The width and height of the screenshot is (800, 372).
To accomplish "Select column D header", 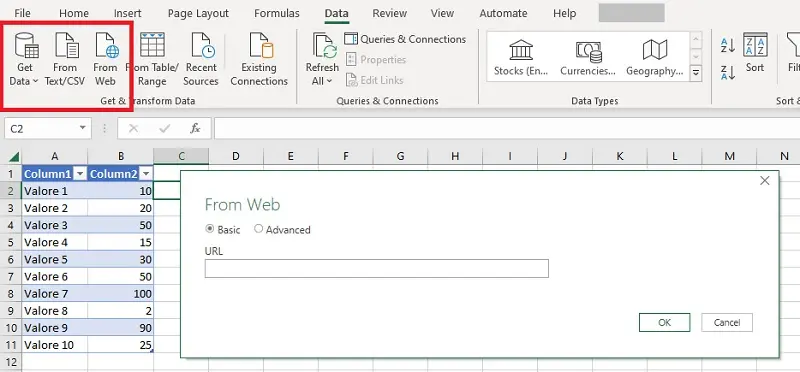I will 236,156.
